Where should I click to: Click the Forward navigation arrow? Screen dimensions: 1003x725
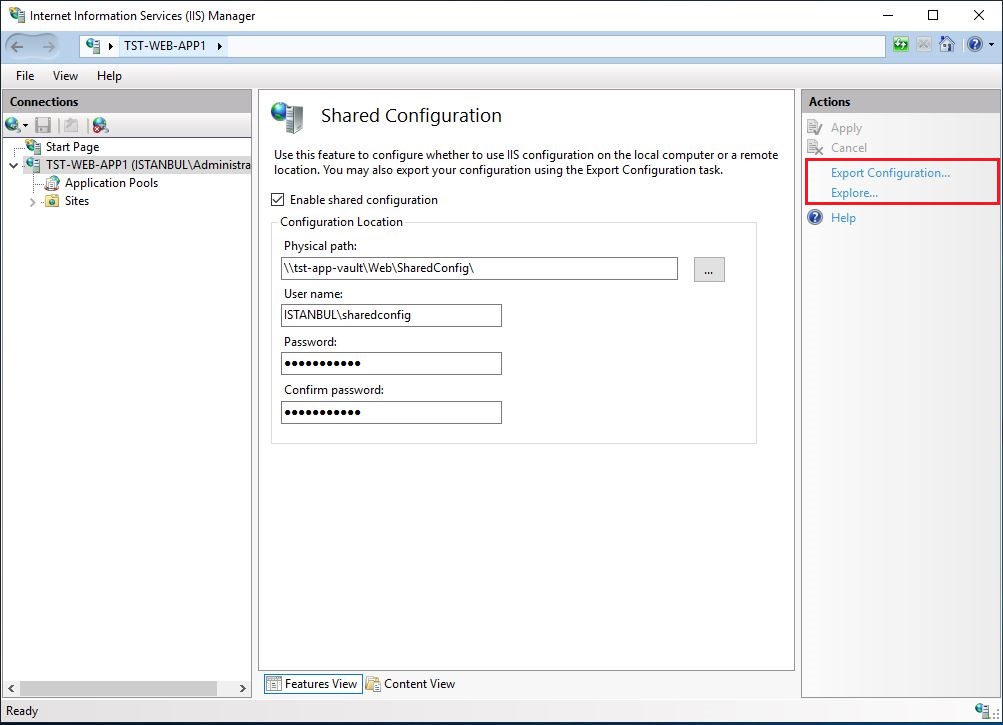(49, 46)
